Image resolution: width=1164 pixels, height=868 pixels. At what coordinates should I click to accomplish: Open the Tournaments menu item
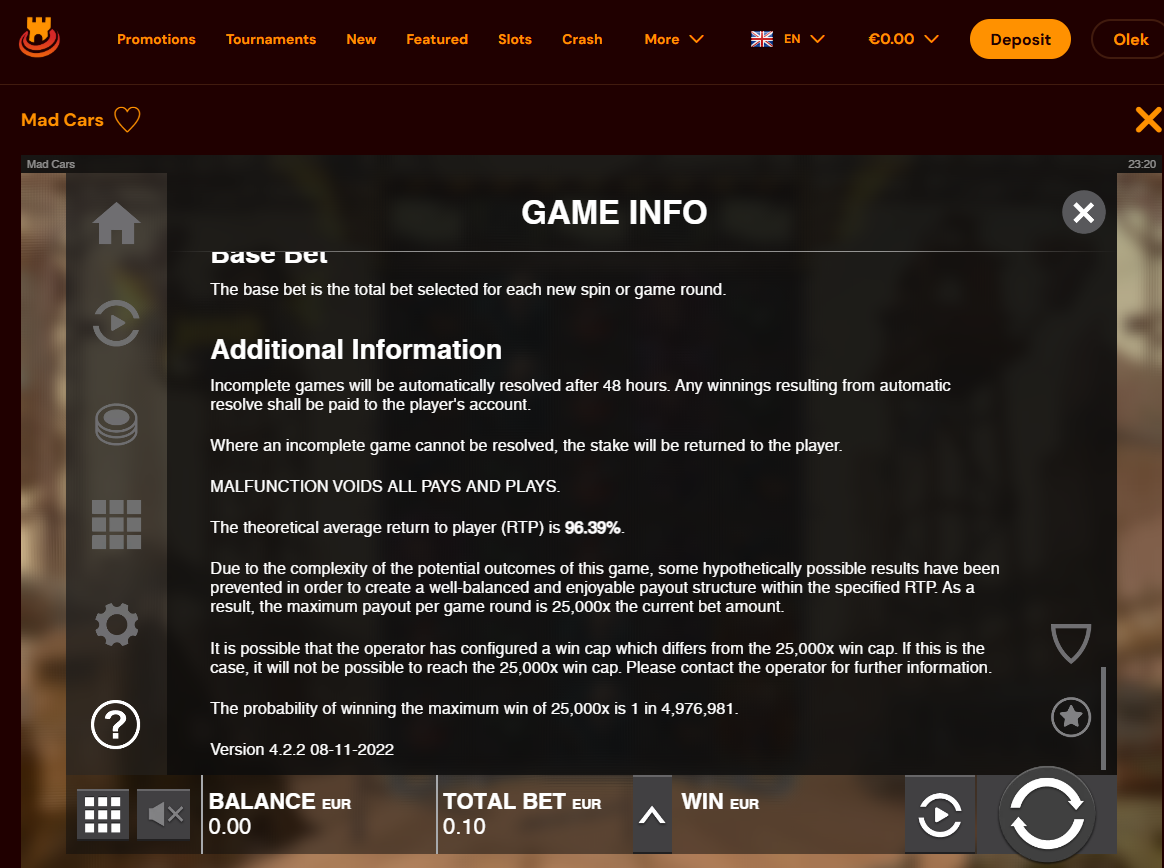tap(271, 39)
